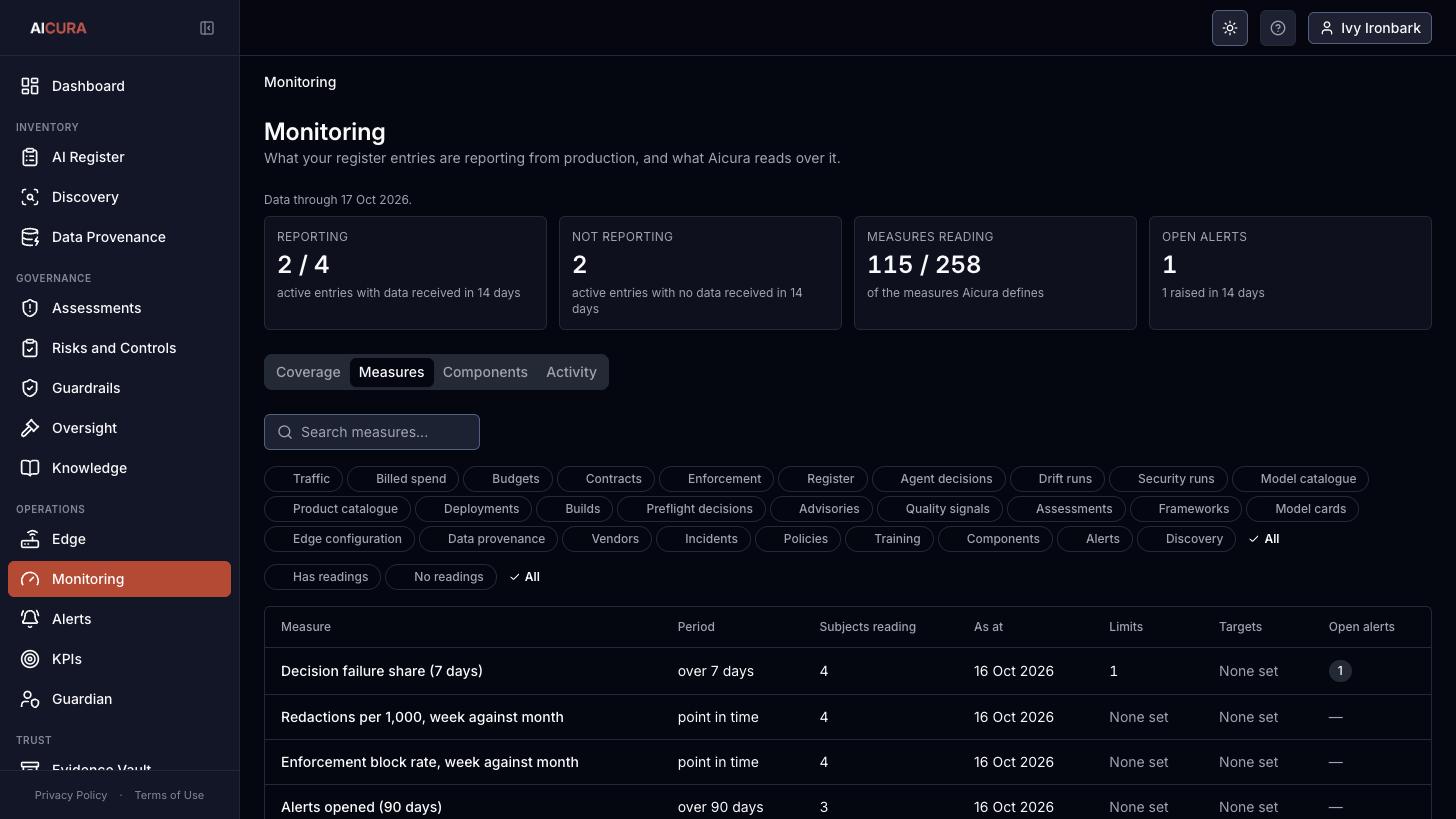Viewport: 1456px width, 819px height.
Task: Click the Dashboard grid icon
Action: (x=30, y=86)
